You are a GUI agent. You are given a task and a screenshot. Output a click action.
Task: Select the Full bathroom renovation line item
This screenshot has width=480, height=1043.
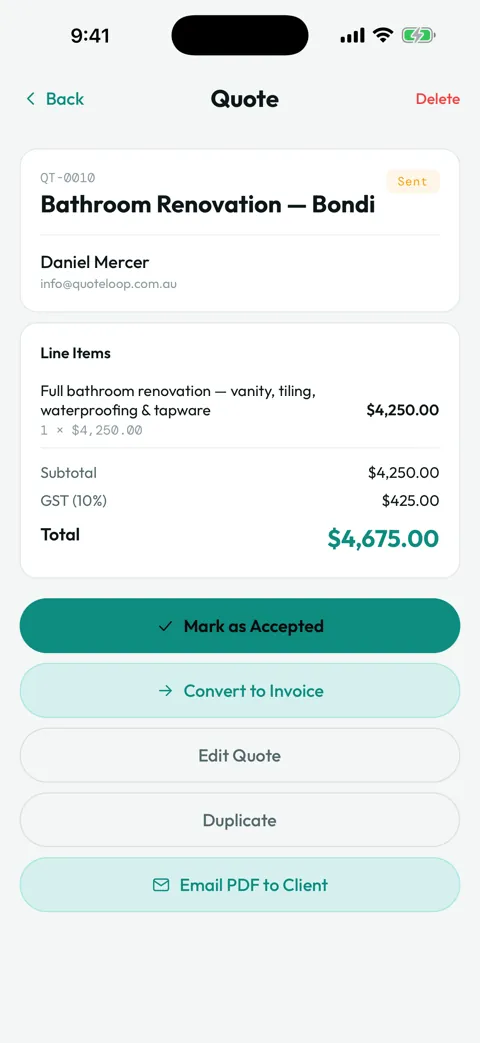(x=240, y=410)
